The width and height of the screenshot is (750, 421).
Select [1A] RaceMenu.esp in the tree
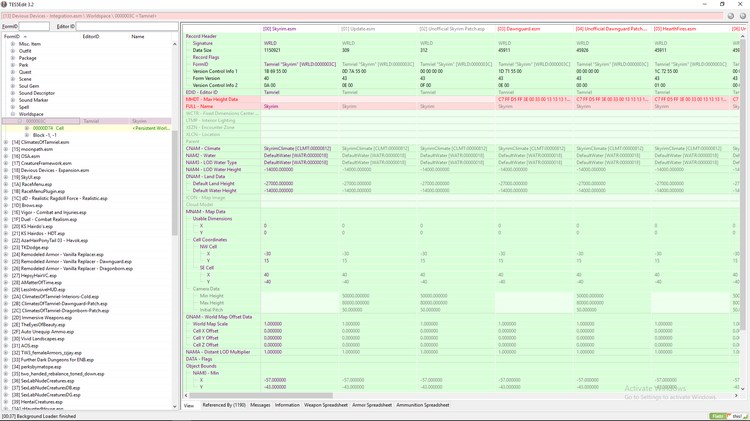point(32,185)
